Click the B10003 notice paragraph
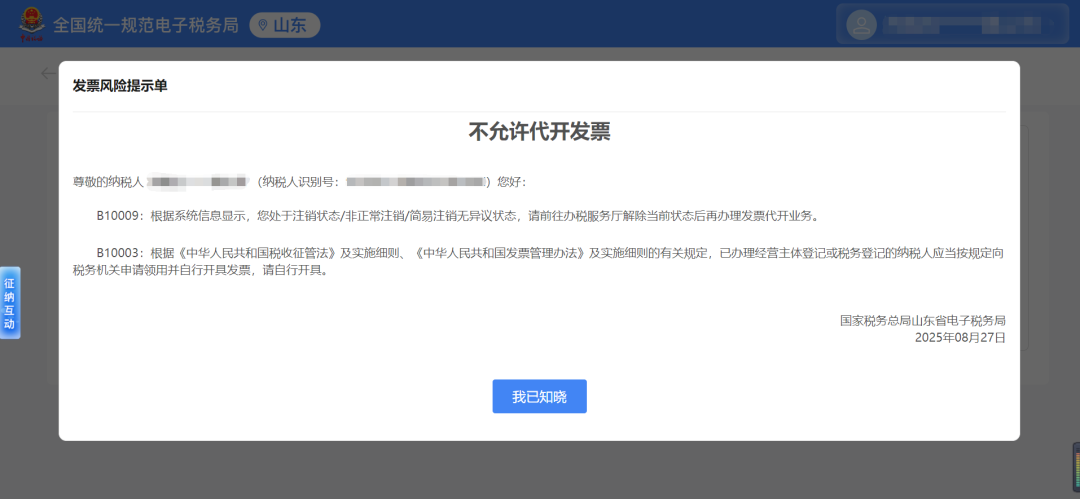 (539, 261)
